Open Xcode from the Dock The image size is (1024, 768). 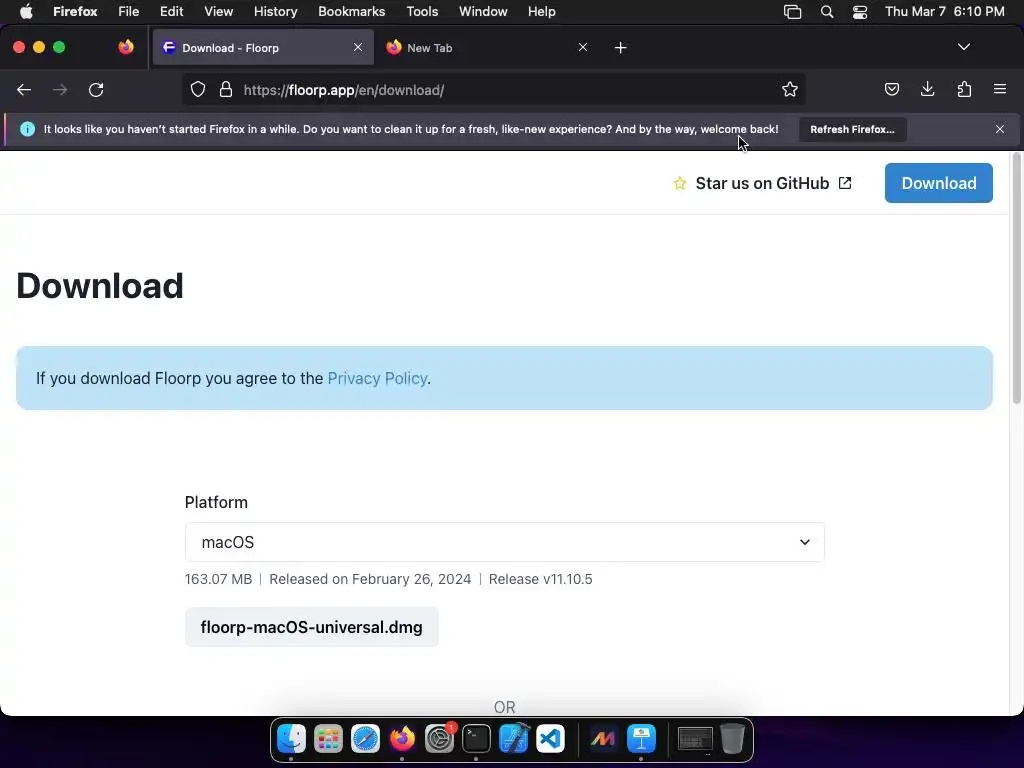513,739
